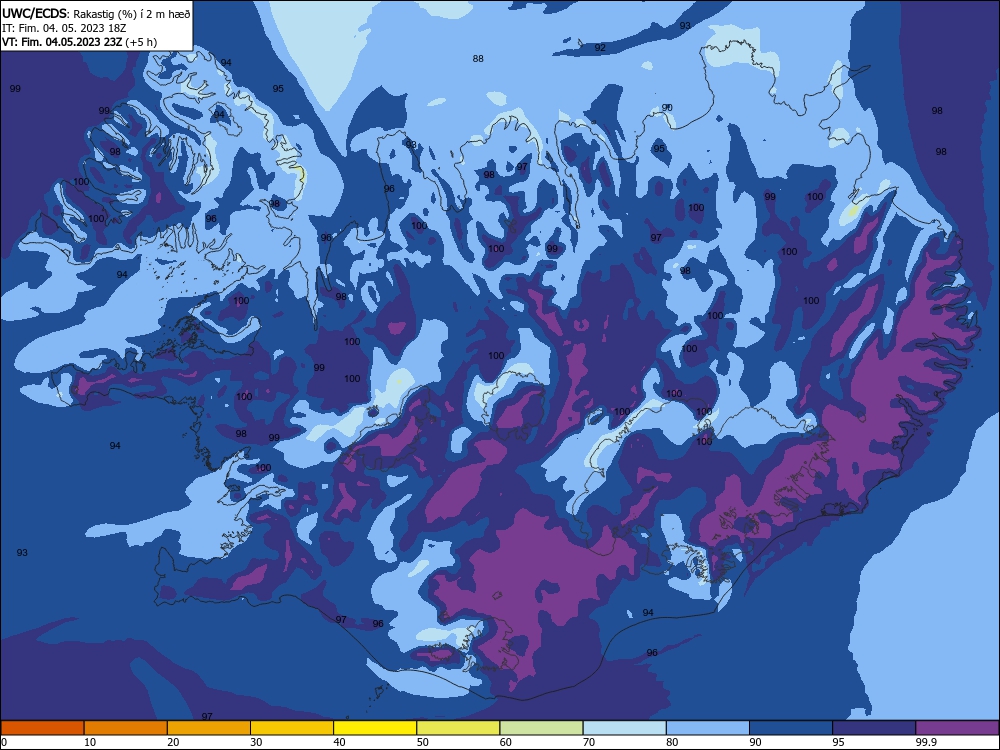Click the light green 60–70 legend swatch
1000x750 pixels.
pyautogui.click(x=541, y=728)
